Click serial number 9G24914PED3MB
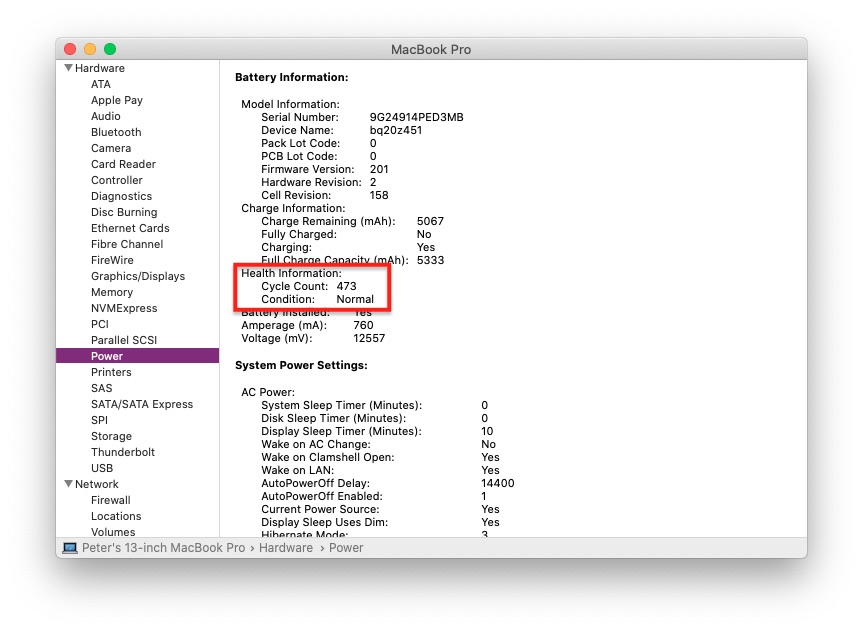Image resolution: width=863 pixels, height=632 pixels. (x=417, y=117)
